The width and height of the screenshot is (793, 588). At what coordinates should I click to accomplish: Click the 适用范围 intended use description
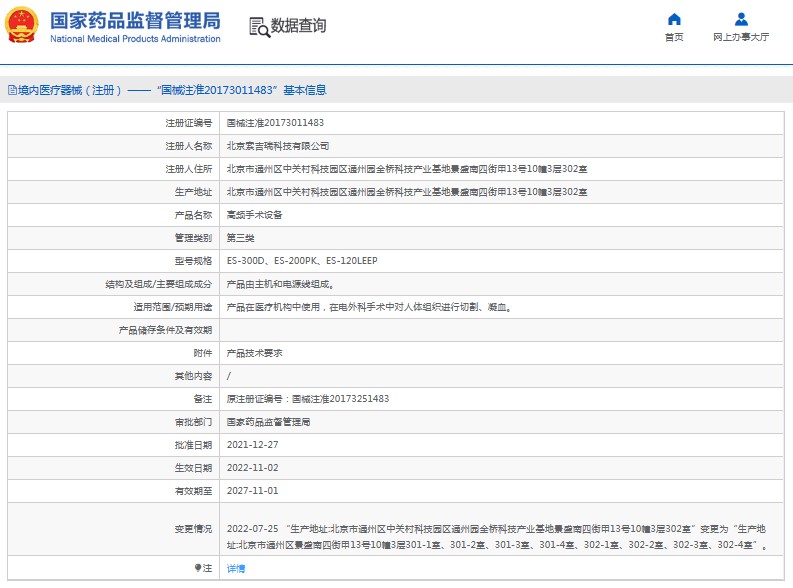point(369,307)
